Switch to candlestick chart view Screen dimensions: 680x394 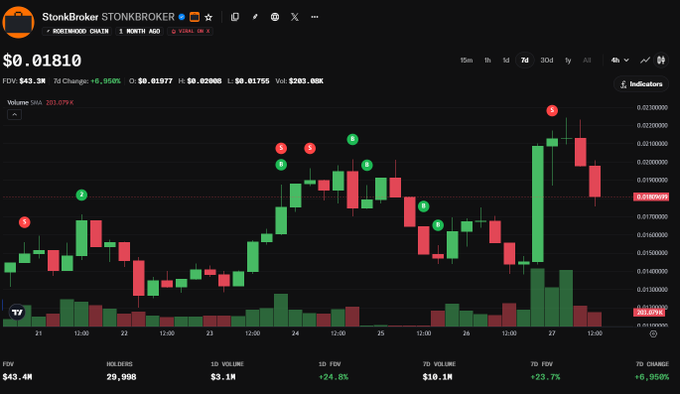[661, 60]
